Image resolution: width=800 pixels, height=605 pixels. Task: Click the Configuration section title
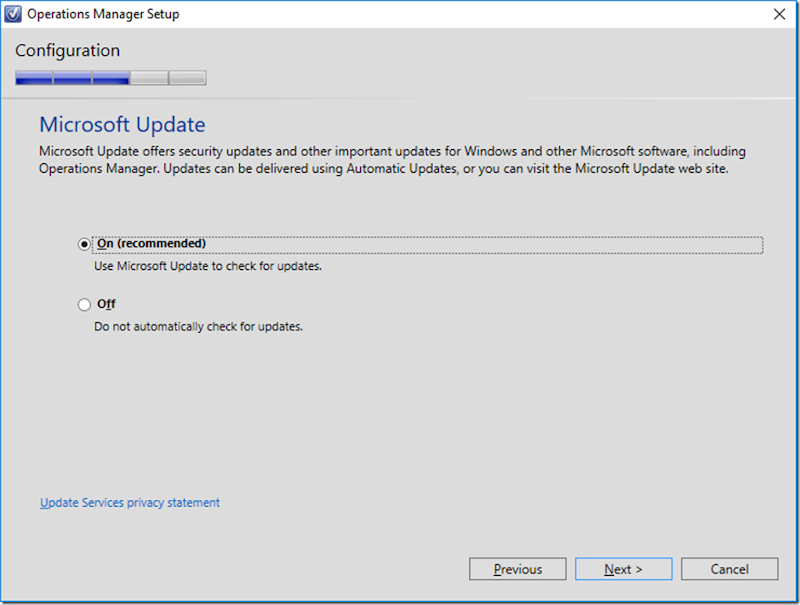tap(67, 51)
